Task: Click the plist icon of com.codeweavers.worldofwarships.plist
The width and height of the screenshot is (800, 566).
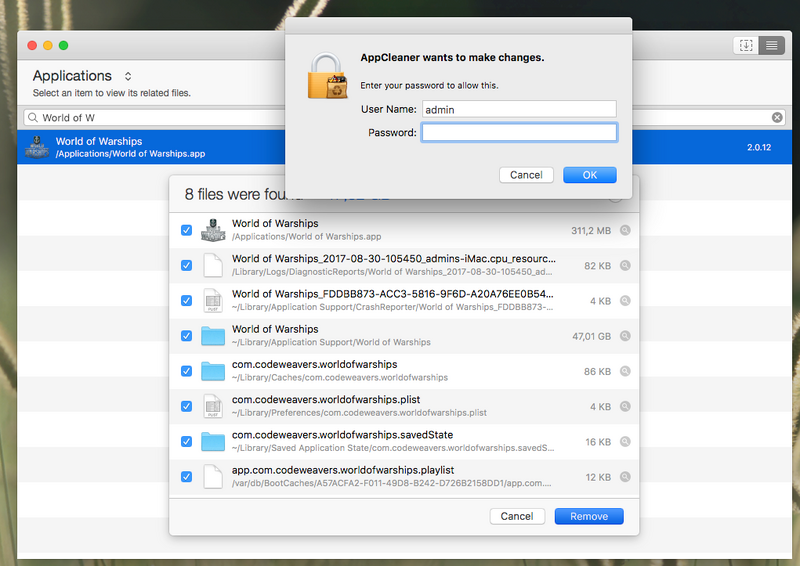Action: (x=213, y=406)
